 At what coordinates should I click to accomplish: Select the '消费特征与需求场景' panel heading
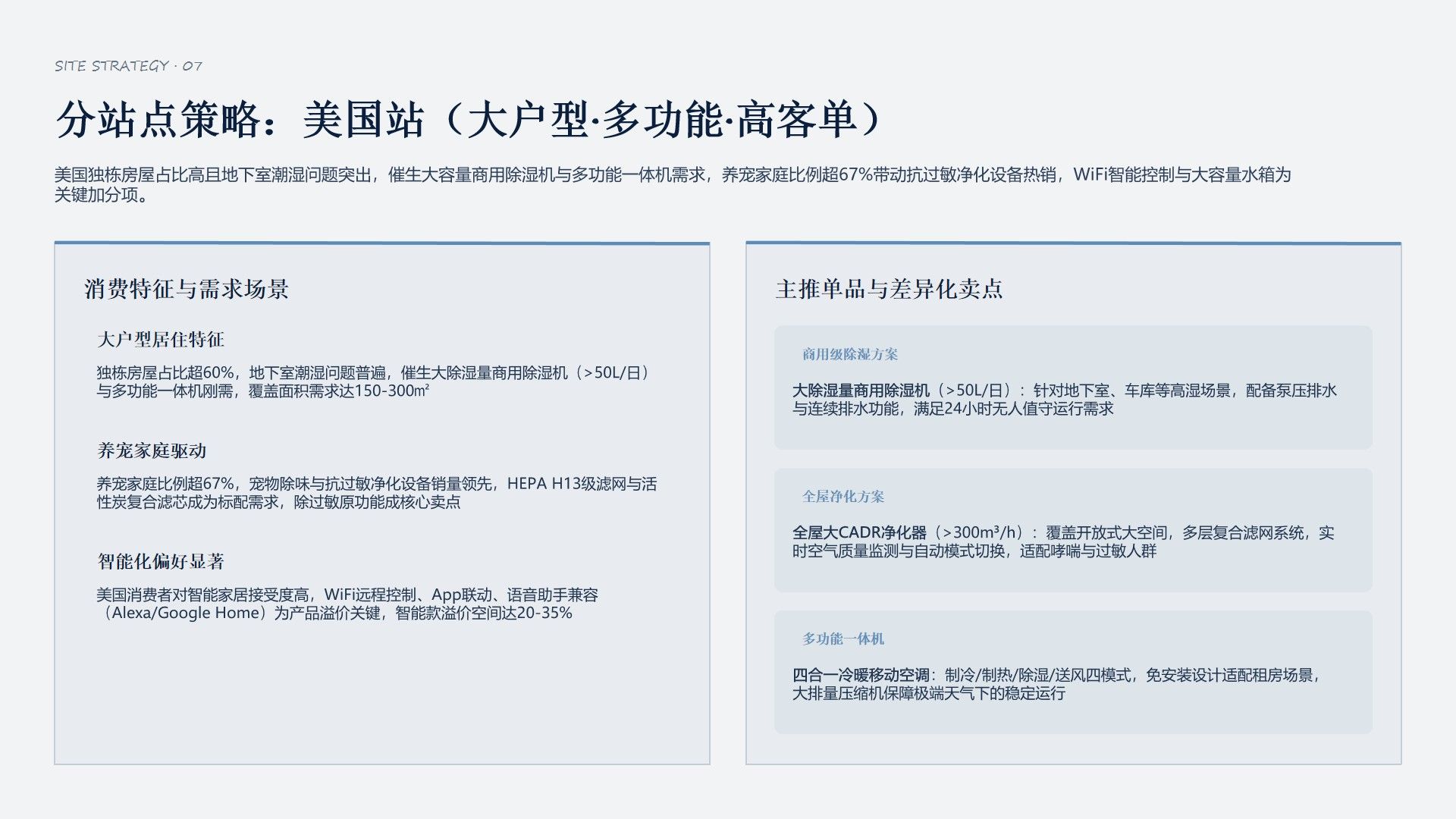tap(187, 289)
